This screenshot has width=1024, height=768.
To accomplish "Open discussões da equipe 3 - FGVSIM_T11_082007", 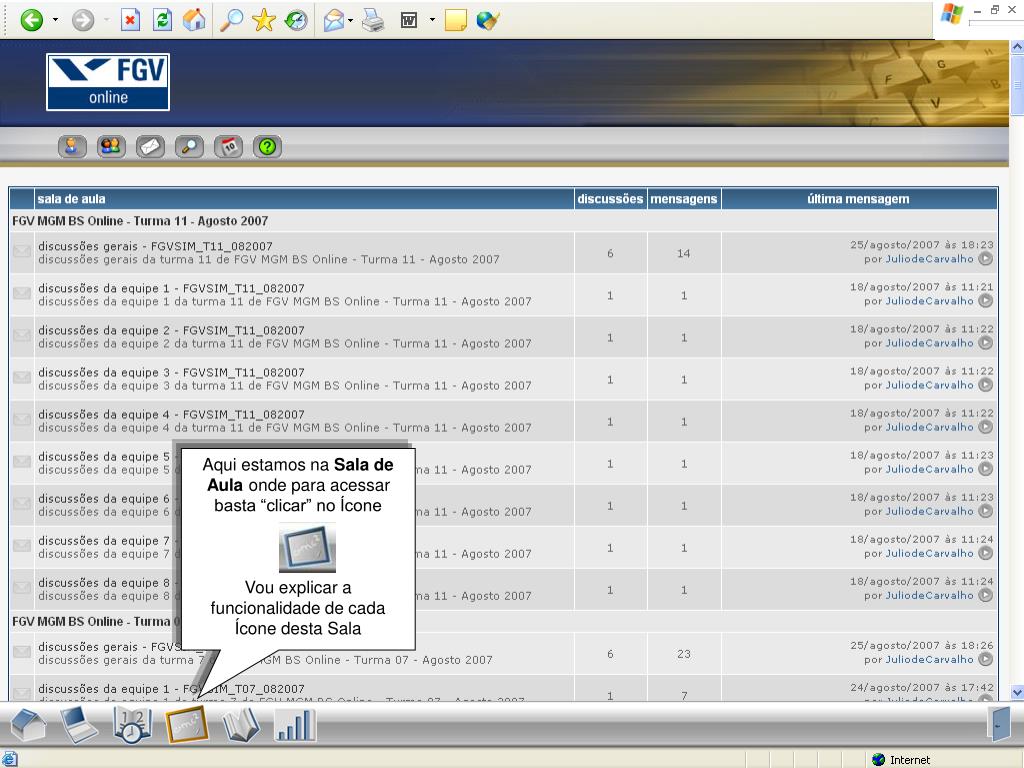I will pos(171,372).
